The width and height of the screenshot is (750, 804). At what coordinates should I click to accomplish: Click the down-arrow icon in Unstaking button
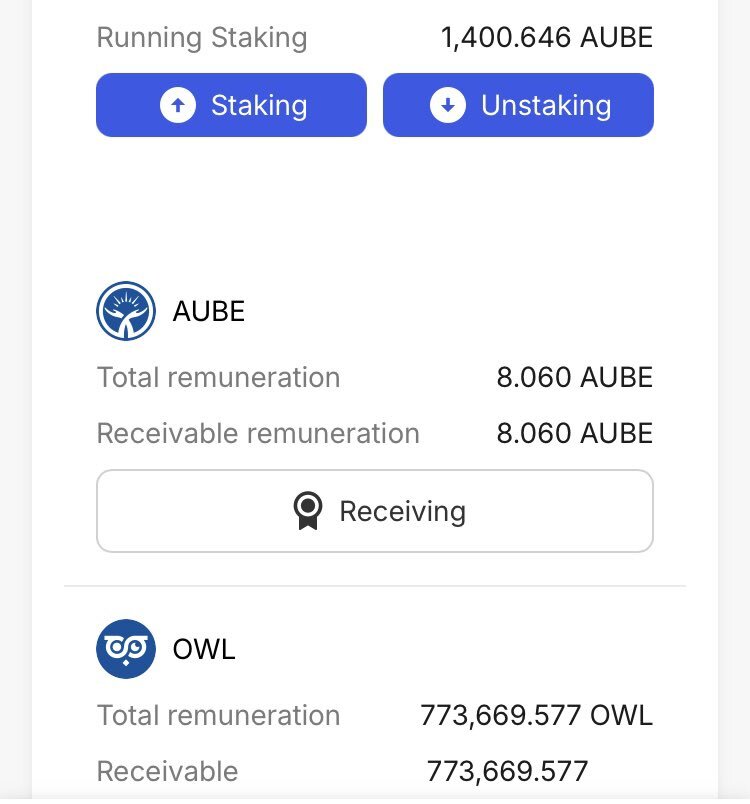pos(448,105)
